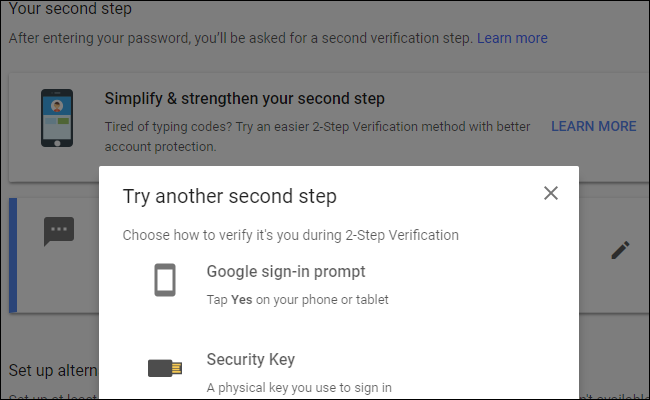The width and height of the screenshot is (650, 400).
Task: Click Tired of typing codes description text
Action: coord(317,136)
